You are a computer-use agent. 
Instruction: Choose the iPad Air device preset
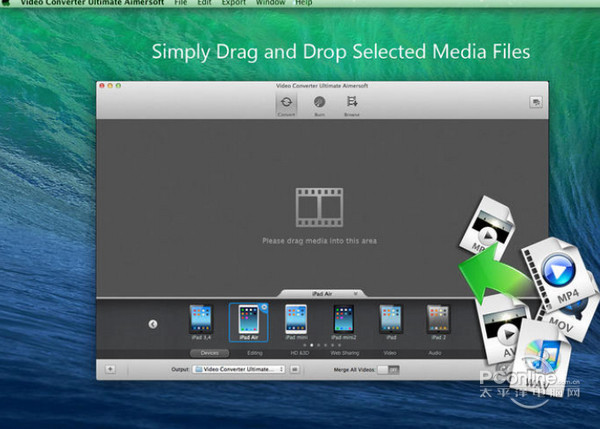coord(248,322)
